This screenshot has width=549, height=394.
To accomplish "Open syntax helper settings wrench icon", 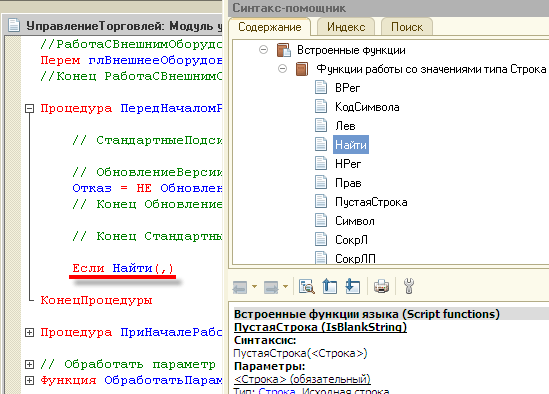I will point(409,286).
